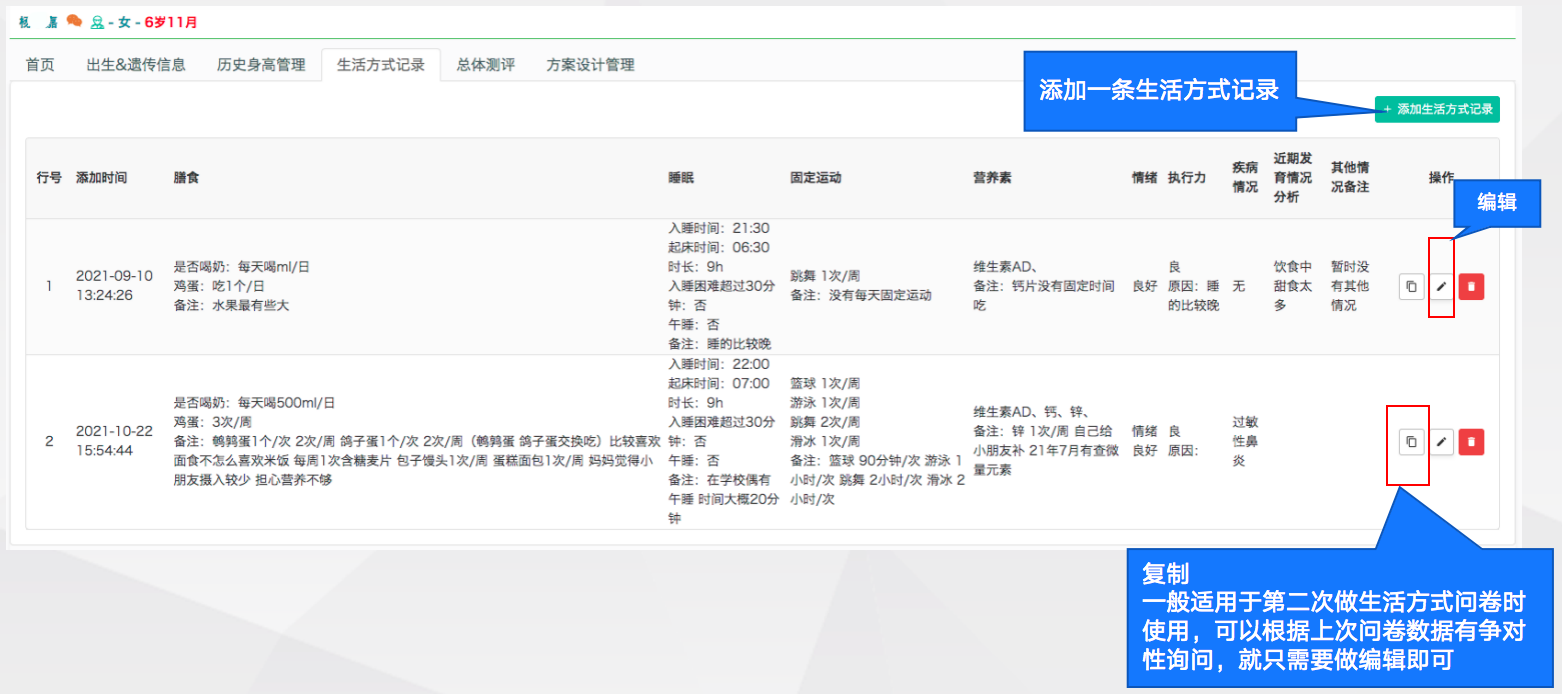This screenshot has height=694, width=1562.
Task: Open the orange chat bubble icon
Action: click(x=74, y=21)
